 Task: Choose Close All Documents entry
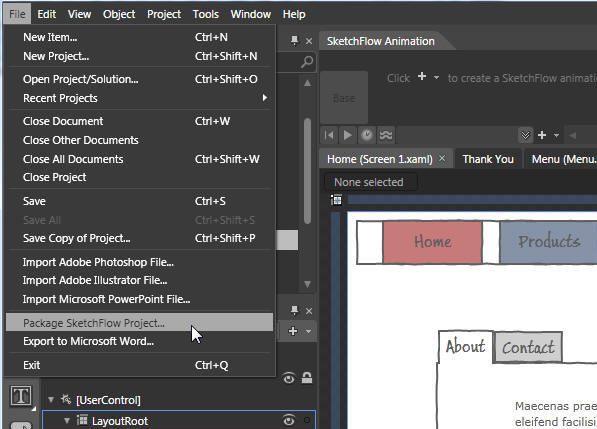[x=139, y=159]
